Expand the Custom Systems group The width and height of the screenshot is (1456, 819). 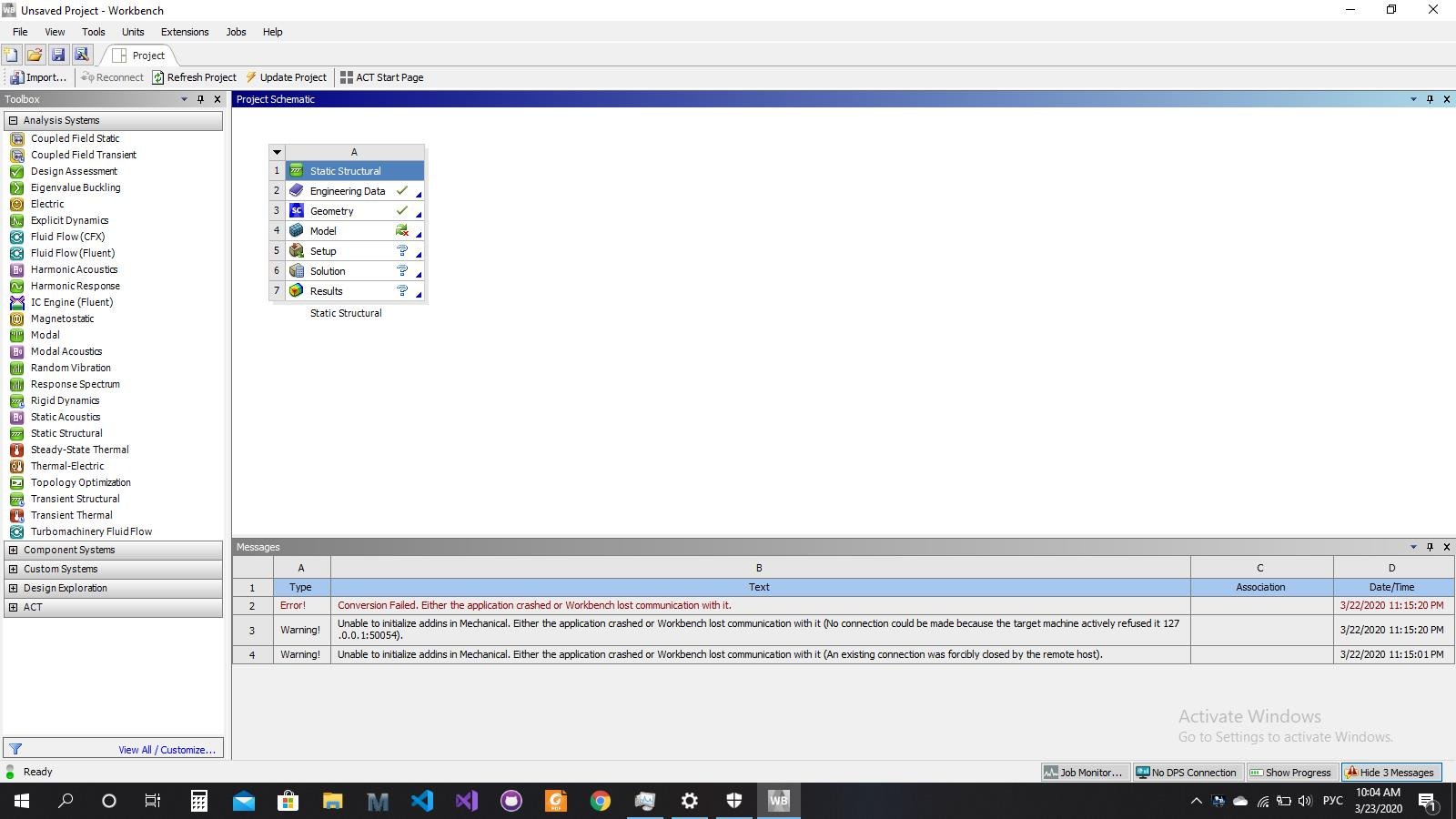click(13, 569)
